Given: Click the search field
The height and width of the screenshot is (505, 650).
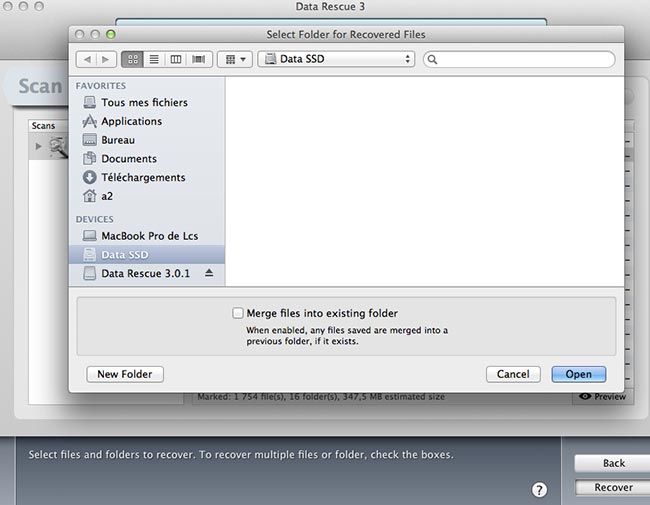Looking at the screenshot, I should (x=519, y=59).
